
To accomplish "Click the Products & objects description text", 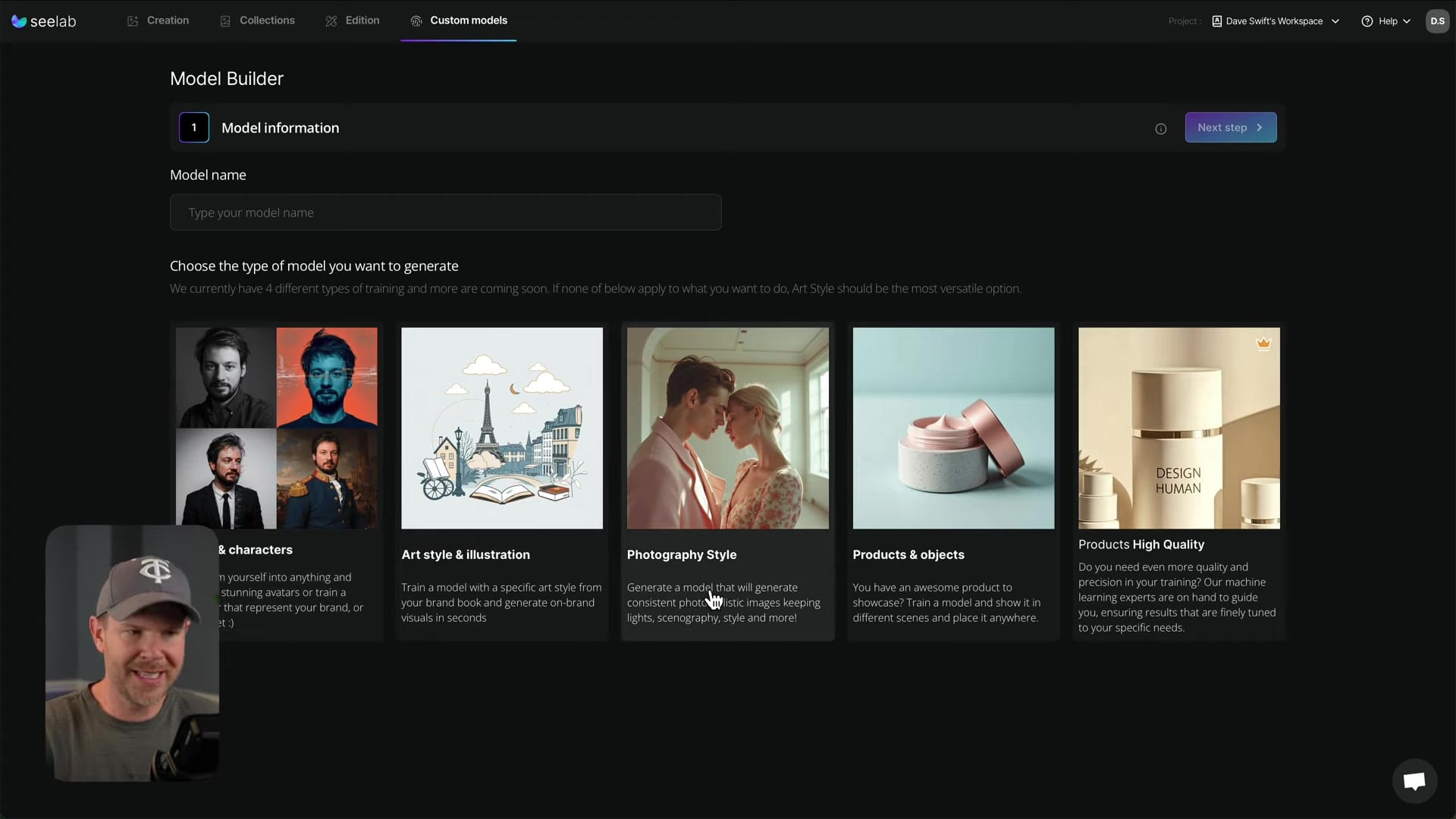I will coord(946,602).
